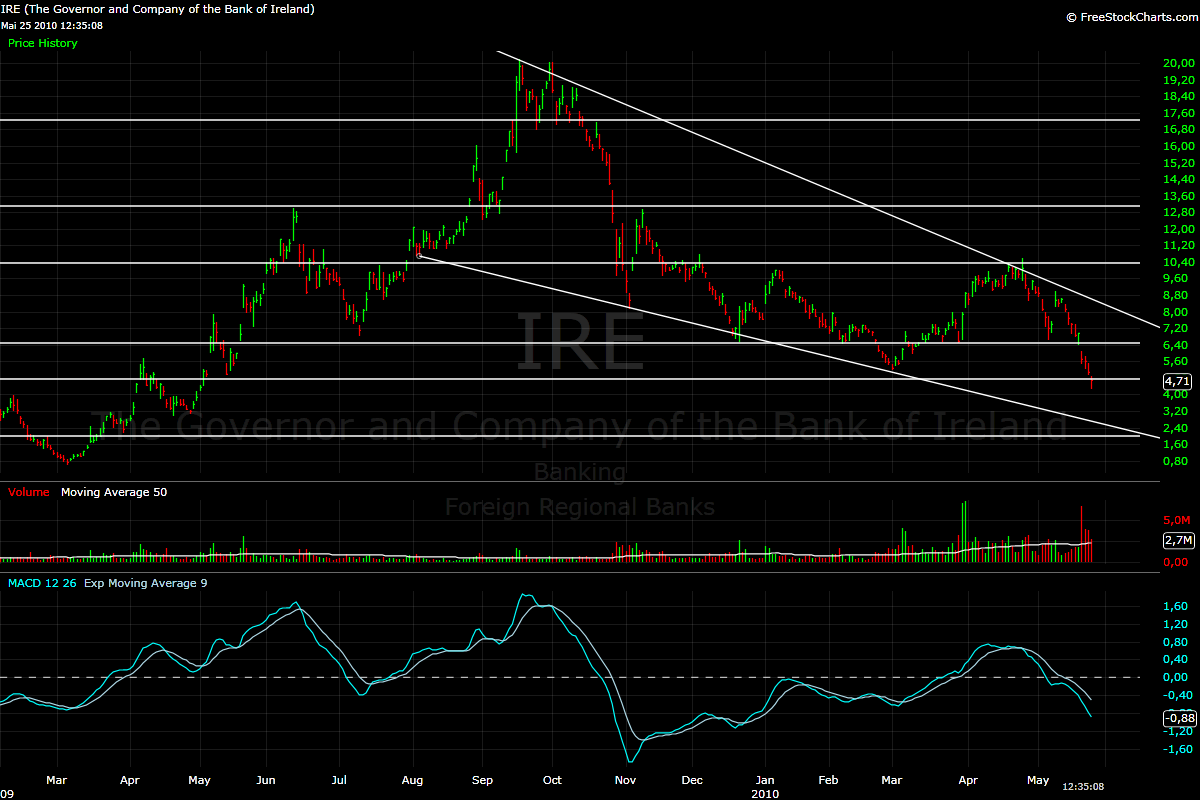The height and width of the screenshot is (800, 1200).
Task: Click the Jan month label on time axis
Action: coord(765,779)
